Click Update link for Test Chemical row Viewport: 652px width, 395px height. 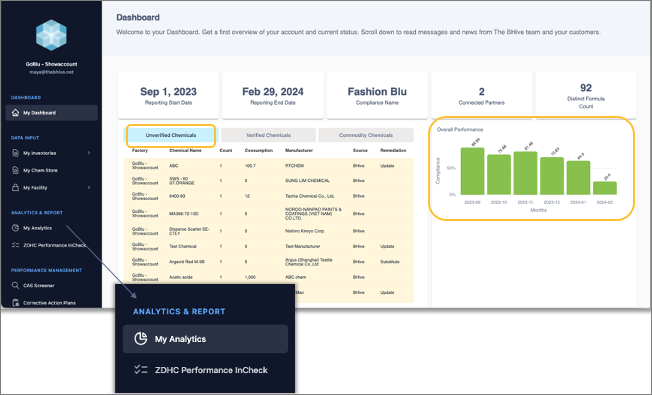coord(387,246)
